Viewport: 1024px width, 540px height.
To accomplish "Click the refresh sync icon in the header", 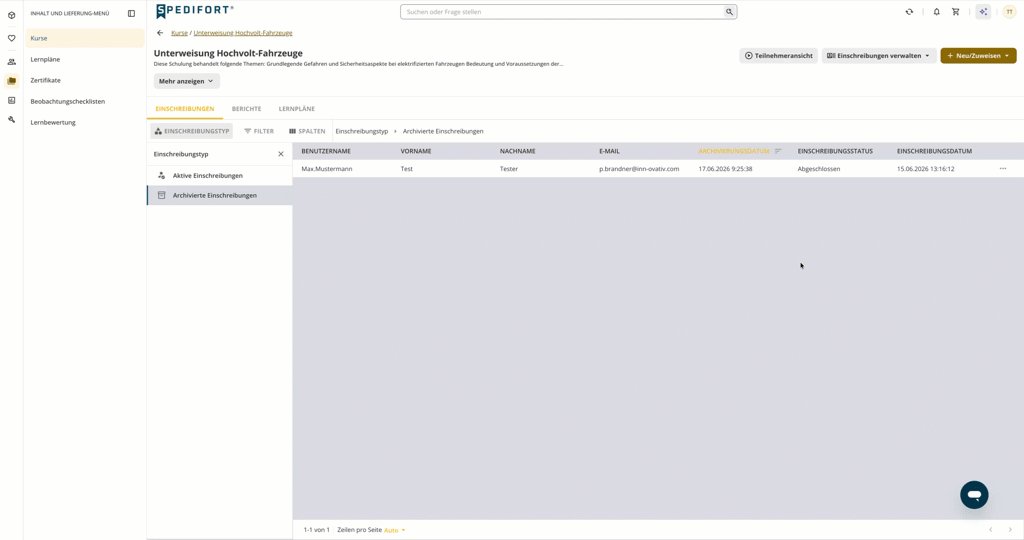I will 909,12.
